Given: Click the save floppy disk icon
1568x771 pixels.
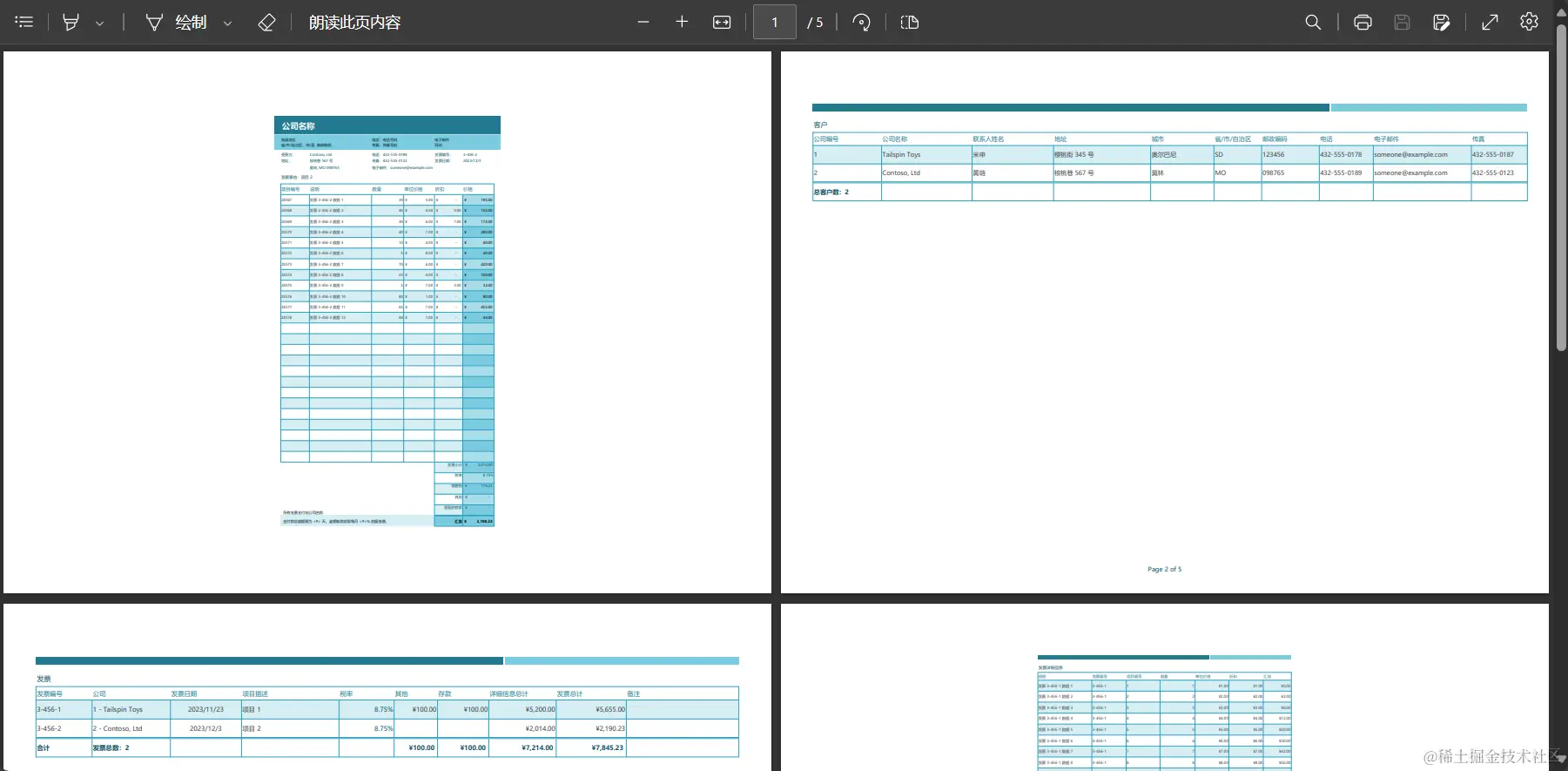Looking at the screenshot, I should point(1402,22).
